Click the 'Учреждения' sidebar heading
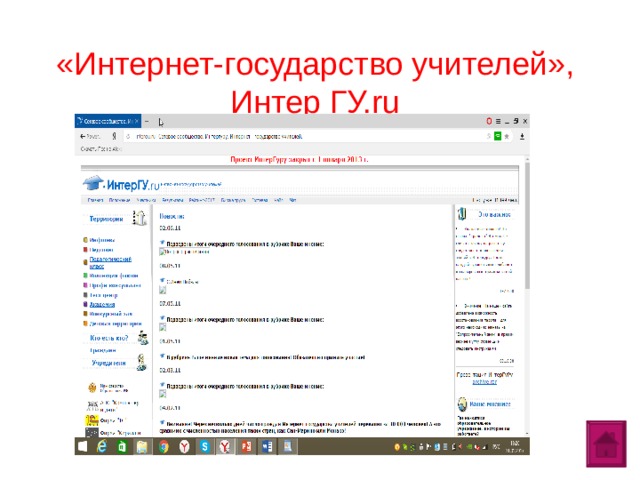 [109, 363]
